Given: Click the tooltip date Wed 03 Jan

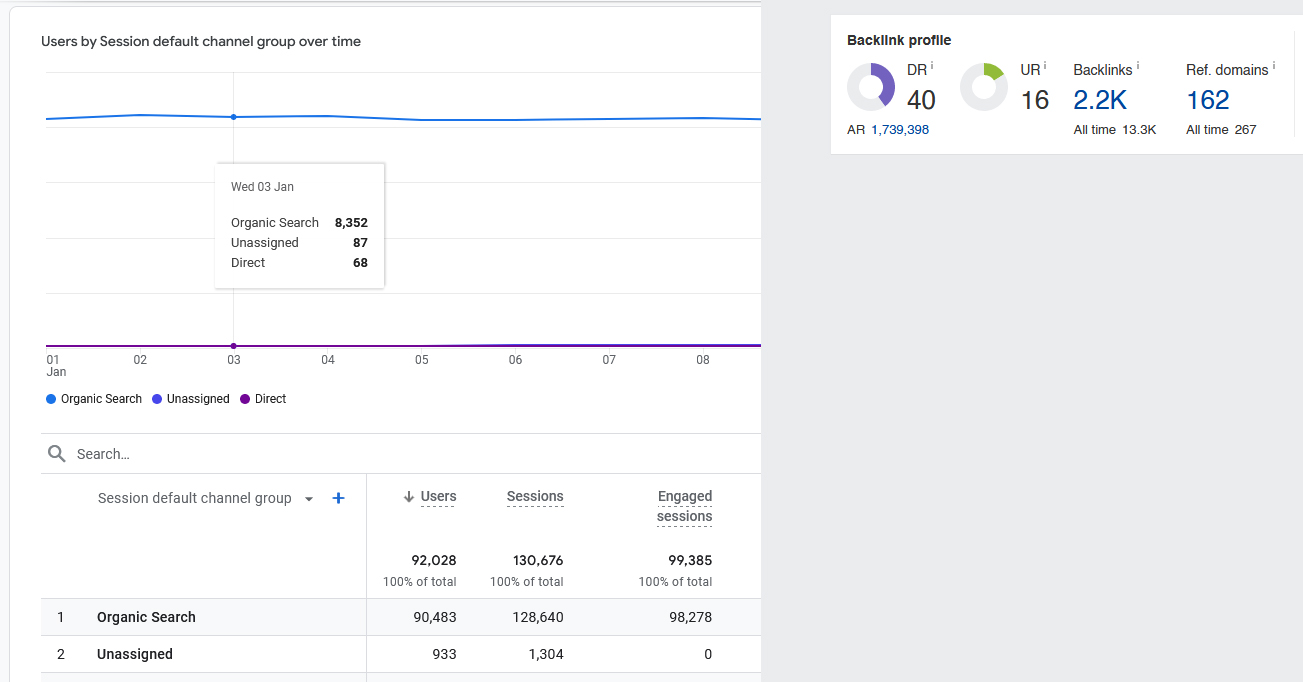Looking at the screenshot, I should (262, 187).
